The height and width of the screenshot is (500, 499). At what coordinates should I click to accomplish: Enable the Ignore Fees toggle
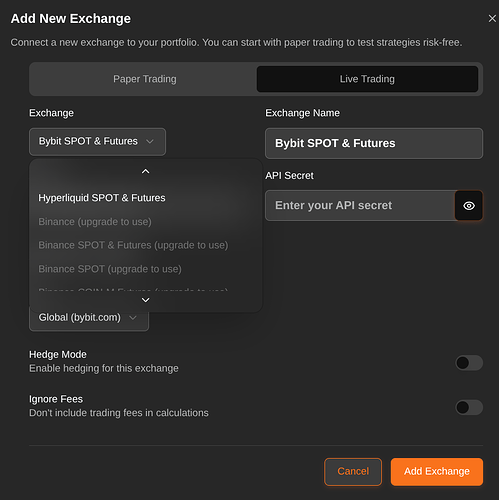click(469, 407)
